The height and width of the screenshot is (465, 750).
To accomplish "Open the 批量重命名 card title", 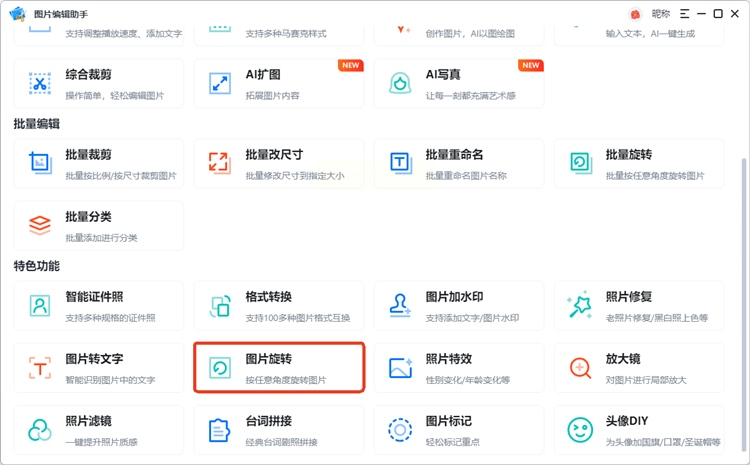I will [454, 155].
